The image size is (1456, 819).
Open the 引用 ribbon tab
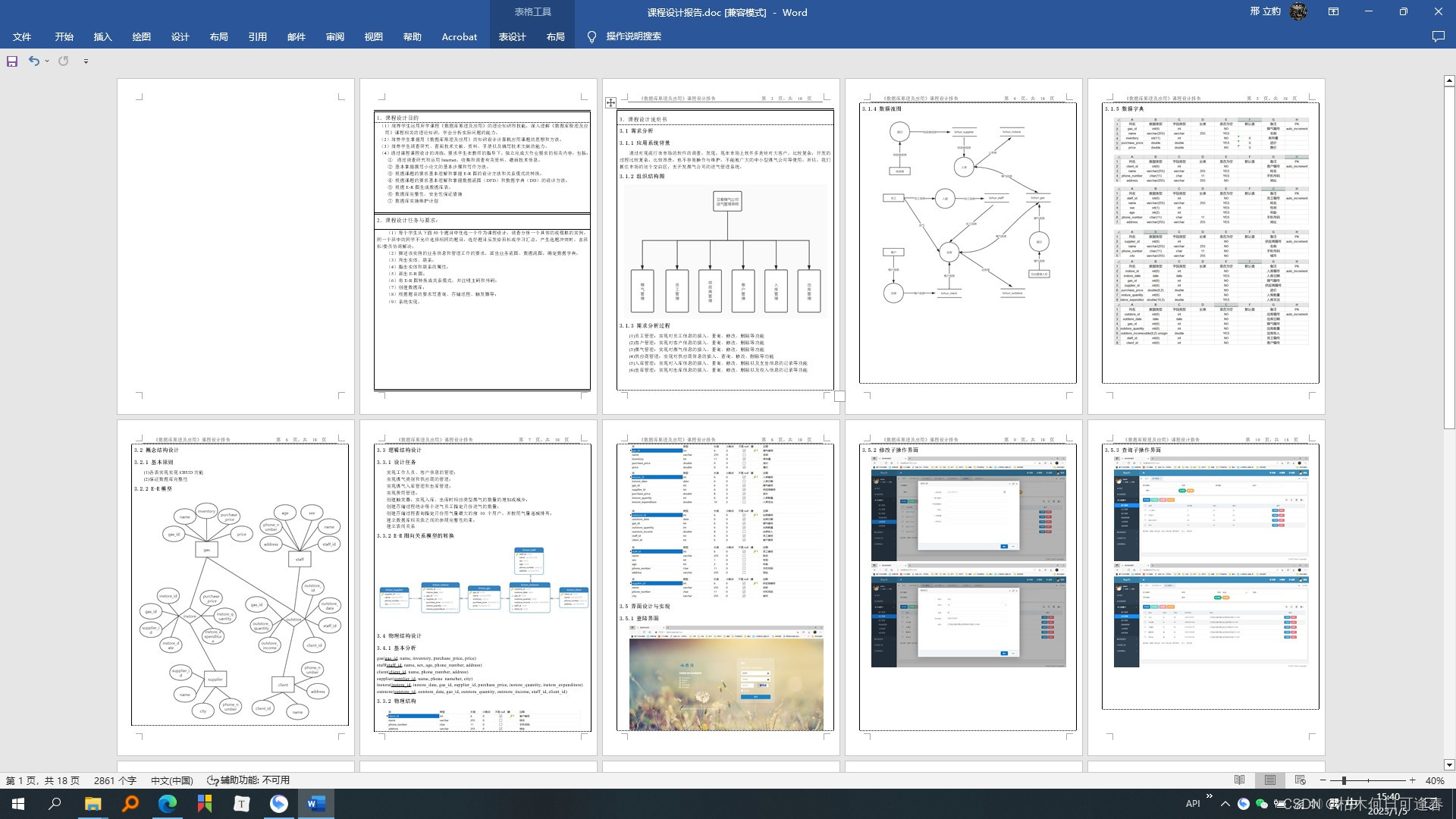pyautogui.click(x=257, y=36)
